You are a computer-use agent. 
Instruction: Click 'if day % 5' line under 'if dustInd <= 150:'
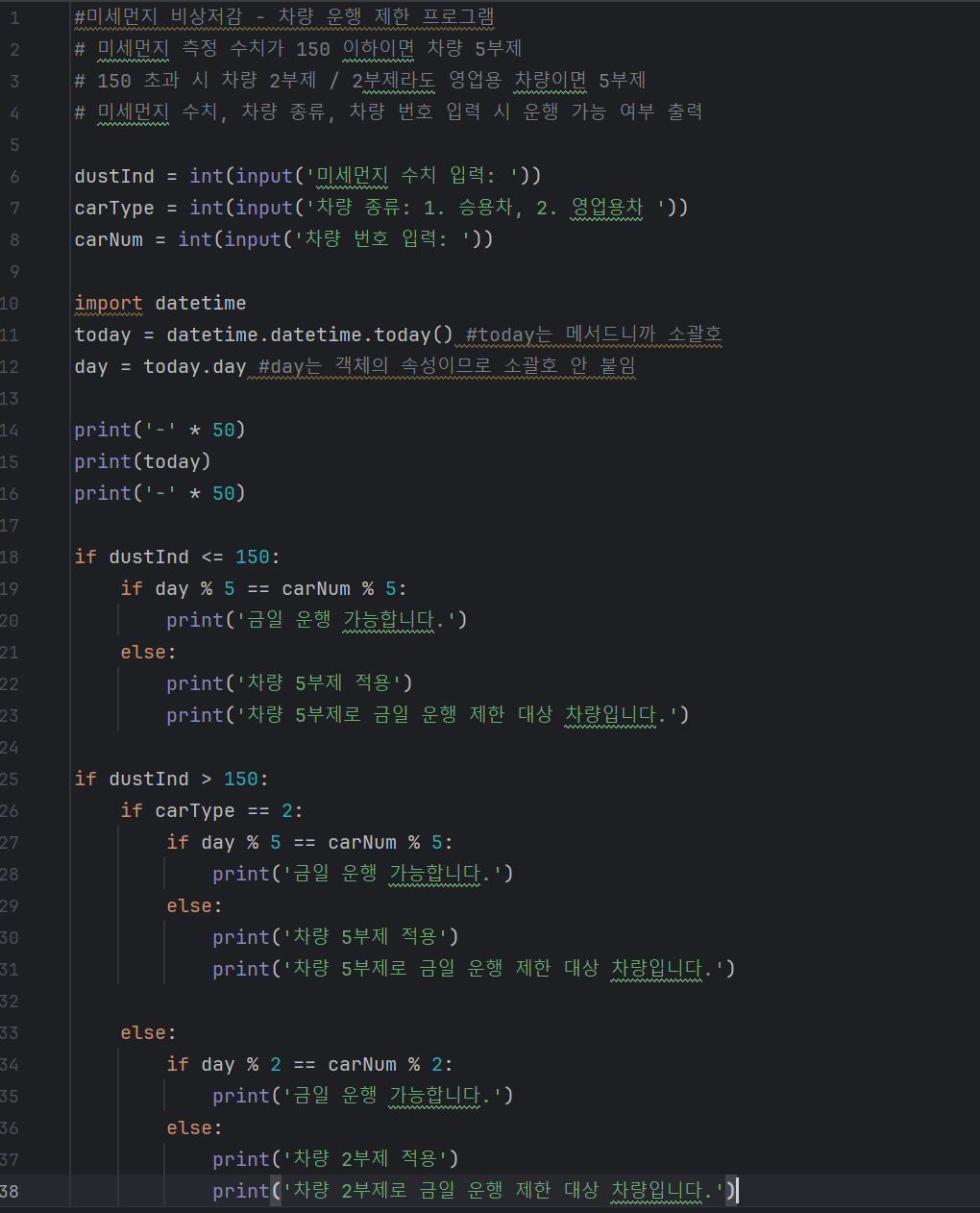pos(263,588)
